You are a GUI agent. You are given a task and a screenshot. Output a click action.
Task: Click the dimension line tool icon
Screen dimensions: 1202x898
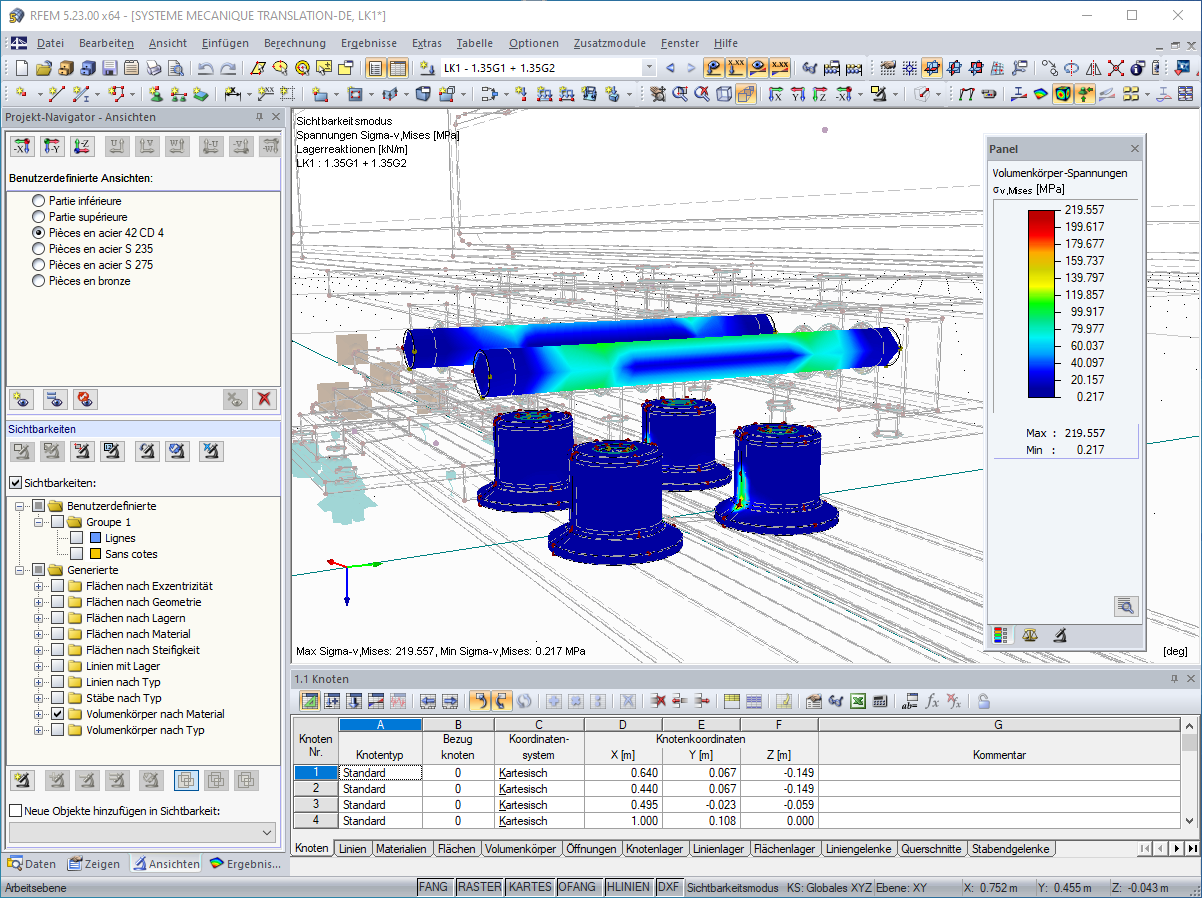(232, 94)
